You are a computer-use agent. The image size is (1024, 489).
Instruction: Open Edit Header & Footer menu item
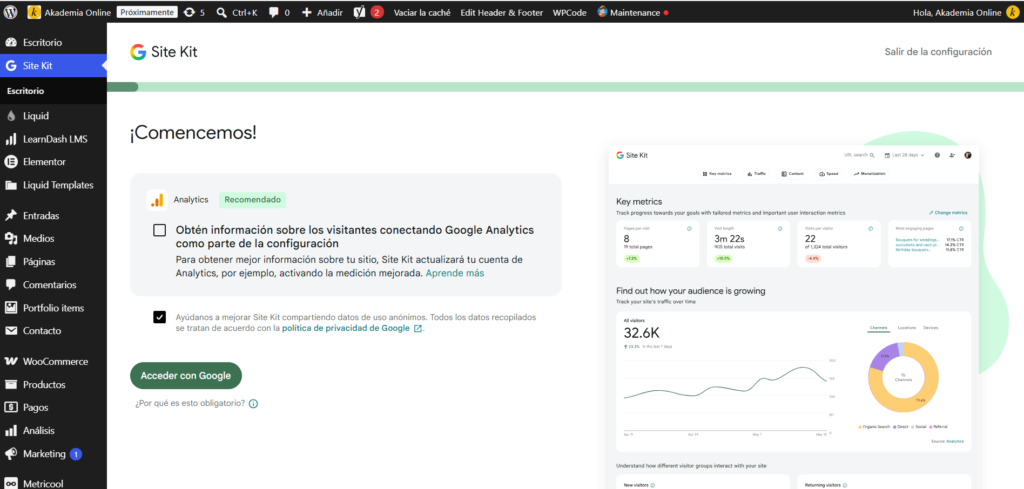[x=502, y=12]
